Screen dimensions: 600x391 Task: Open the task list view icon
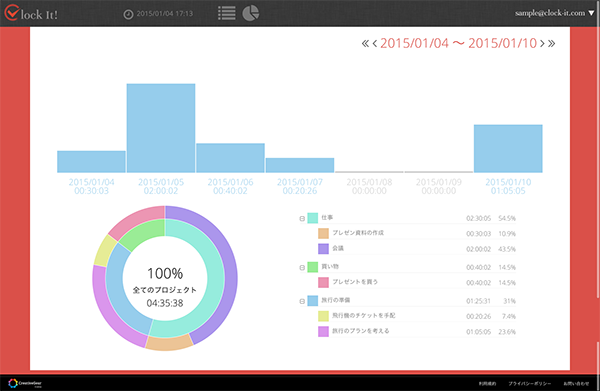(227, 13)
